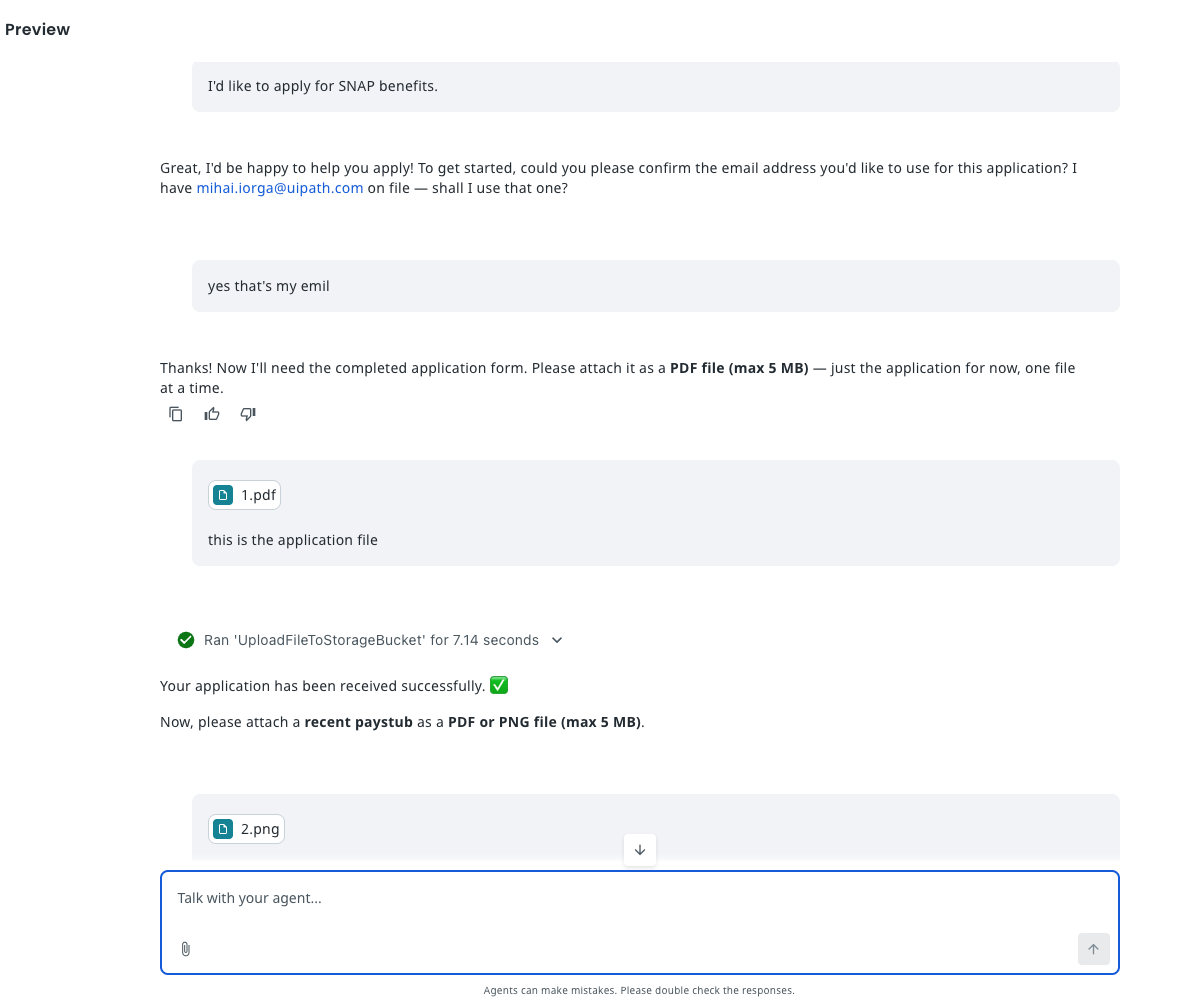Click the 'recent paystub' bold text
The height and width of the screenshot is (1003, 1188).
click(x=358, y=722)
